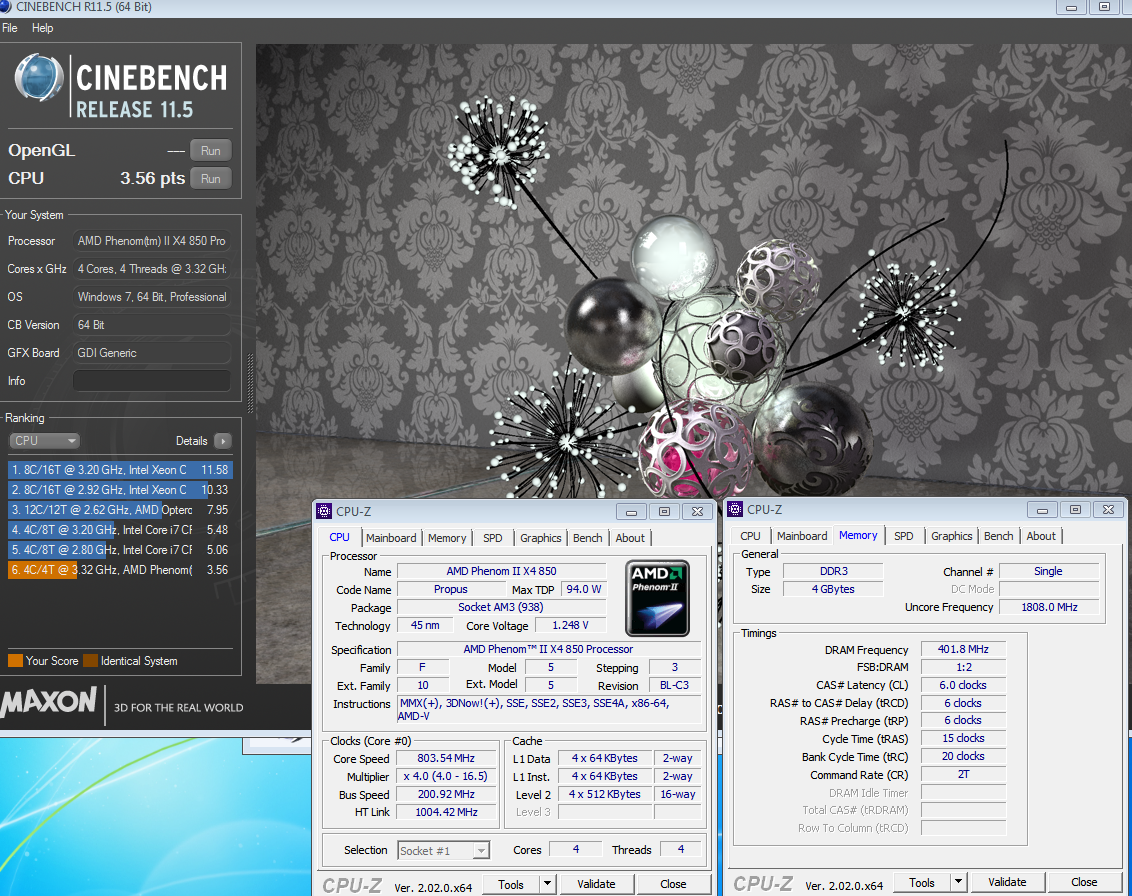The height and width of the screenshot is (896, 1132).
Task: Click Tools button in left CPU-Z
Action: pyautogui.click(x=510, y=884)
